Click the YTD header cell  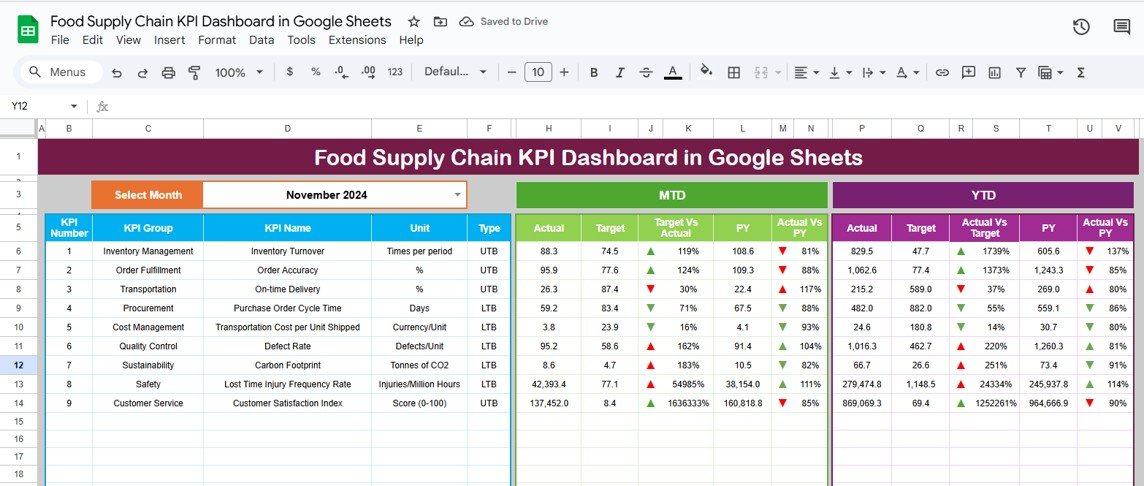click(x=983, y=196)
